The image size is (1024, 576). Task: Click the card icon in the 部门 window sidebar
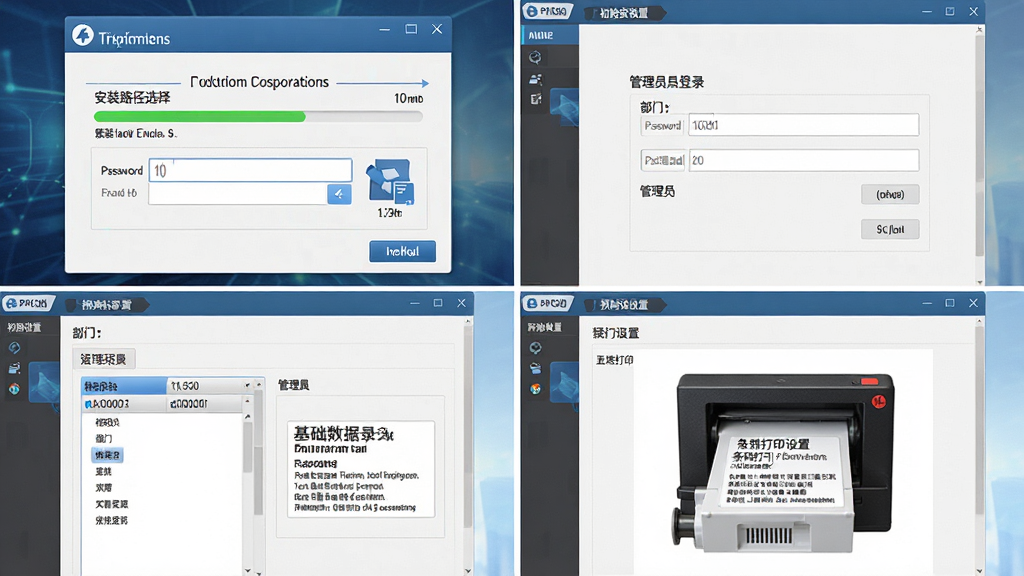14,368
